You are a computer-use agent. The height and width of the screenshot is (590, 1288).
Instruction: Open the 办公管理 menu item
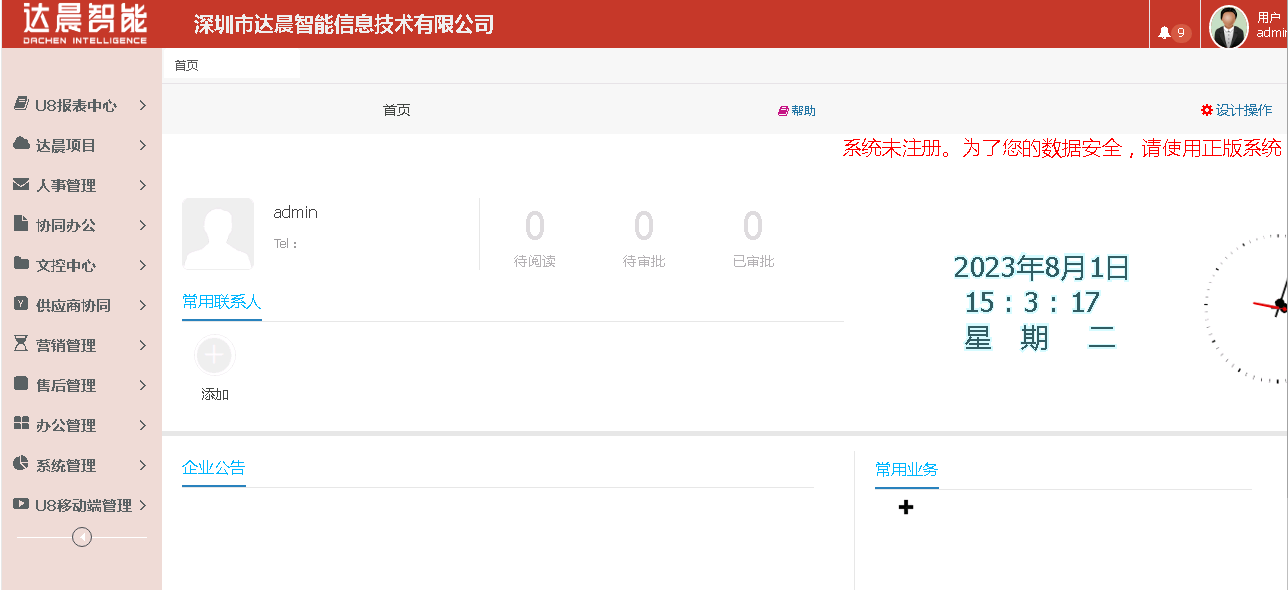[81, 425]
